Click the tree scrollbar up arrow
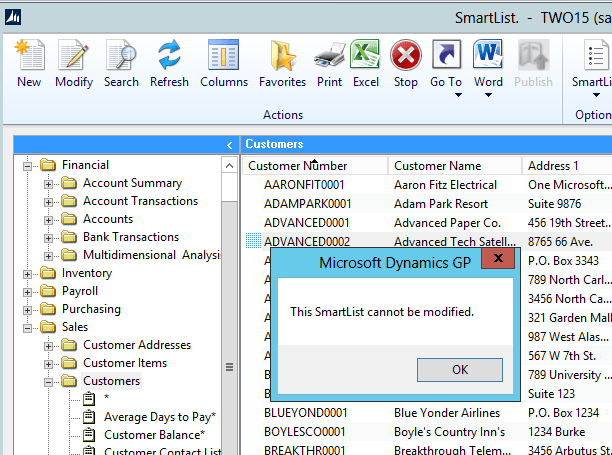612x455 pixels. [x=230, y=166]
